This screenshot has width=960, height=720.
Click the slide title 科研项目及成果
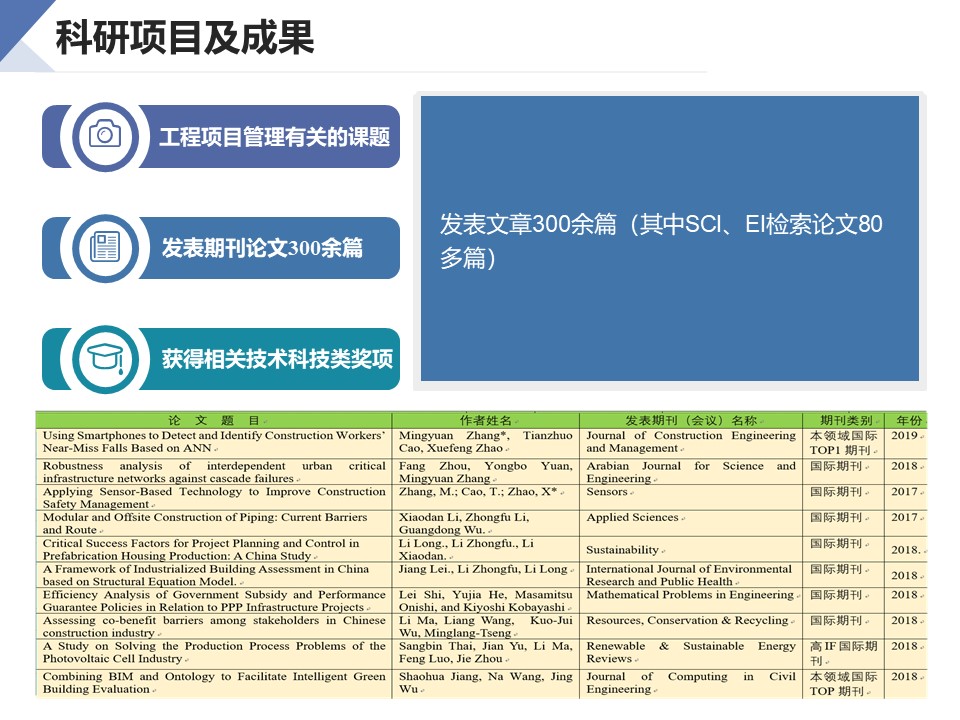pyautogui.click(x=185, y=39)
